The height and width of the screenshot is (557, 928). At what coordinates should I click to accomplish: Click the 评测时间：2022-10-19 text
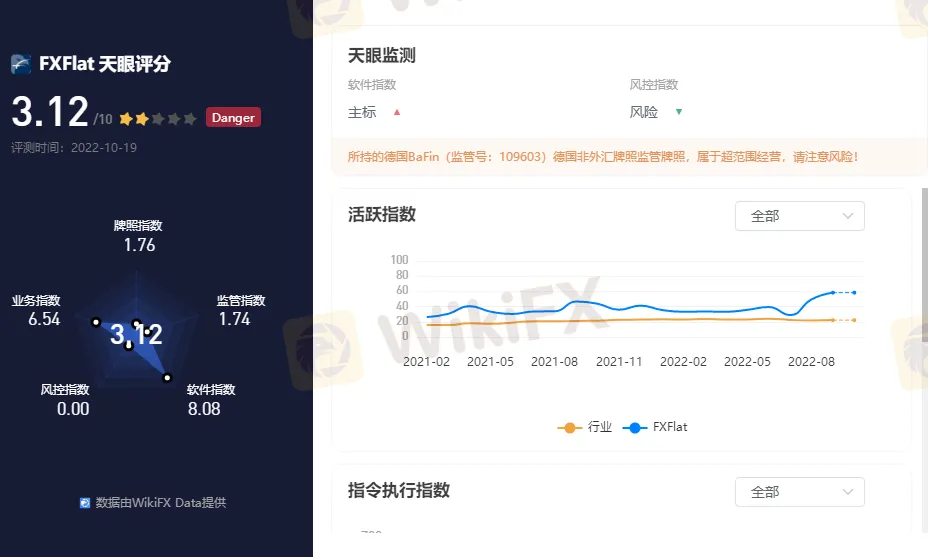coord(74,147)
